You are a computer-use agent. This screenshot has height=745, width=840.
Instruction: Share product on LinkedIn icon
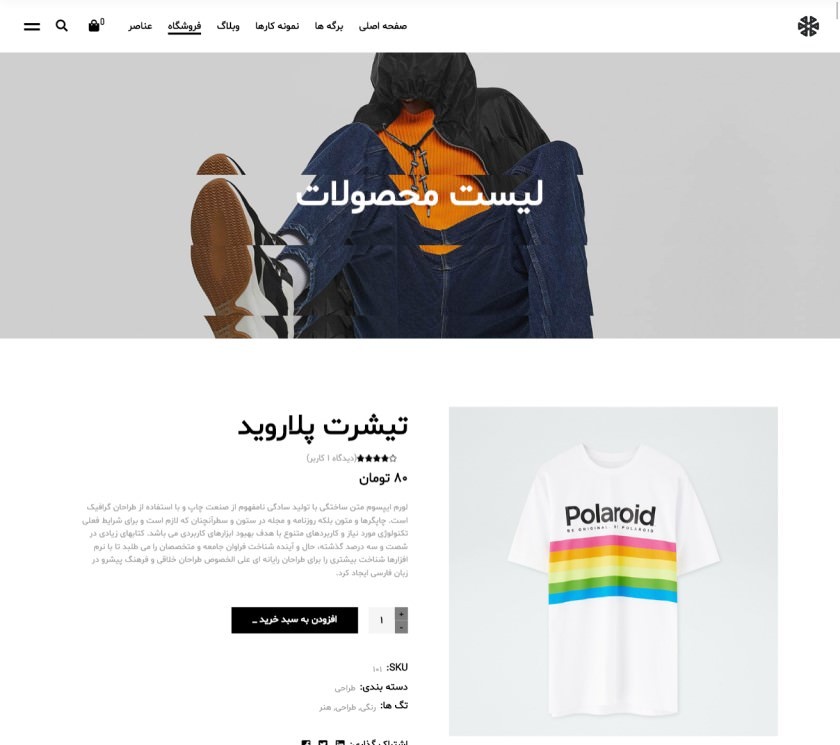click(x=340, y=742)
